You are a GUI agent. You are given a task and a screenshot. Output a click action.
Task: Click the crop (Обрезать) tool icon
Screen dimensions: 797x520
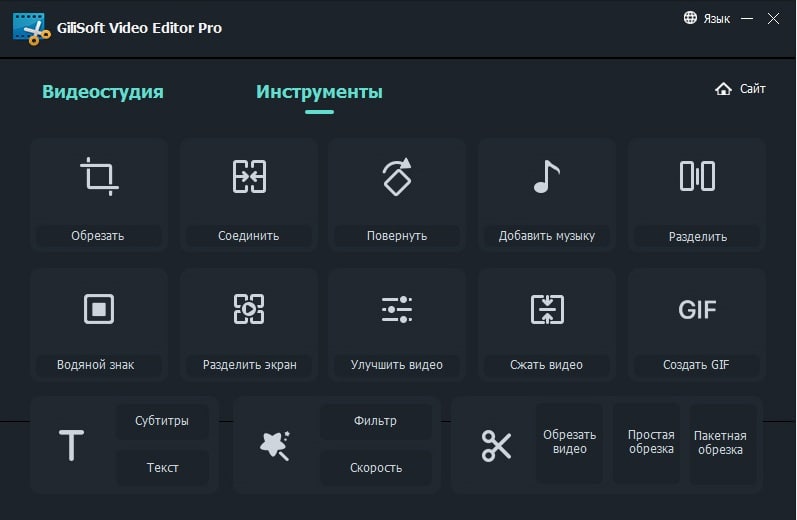(x=99, y=176)
